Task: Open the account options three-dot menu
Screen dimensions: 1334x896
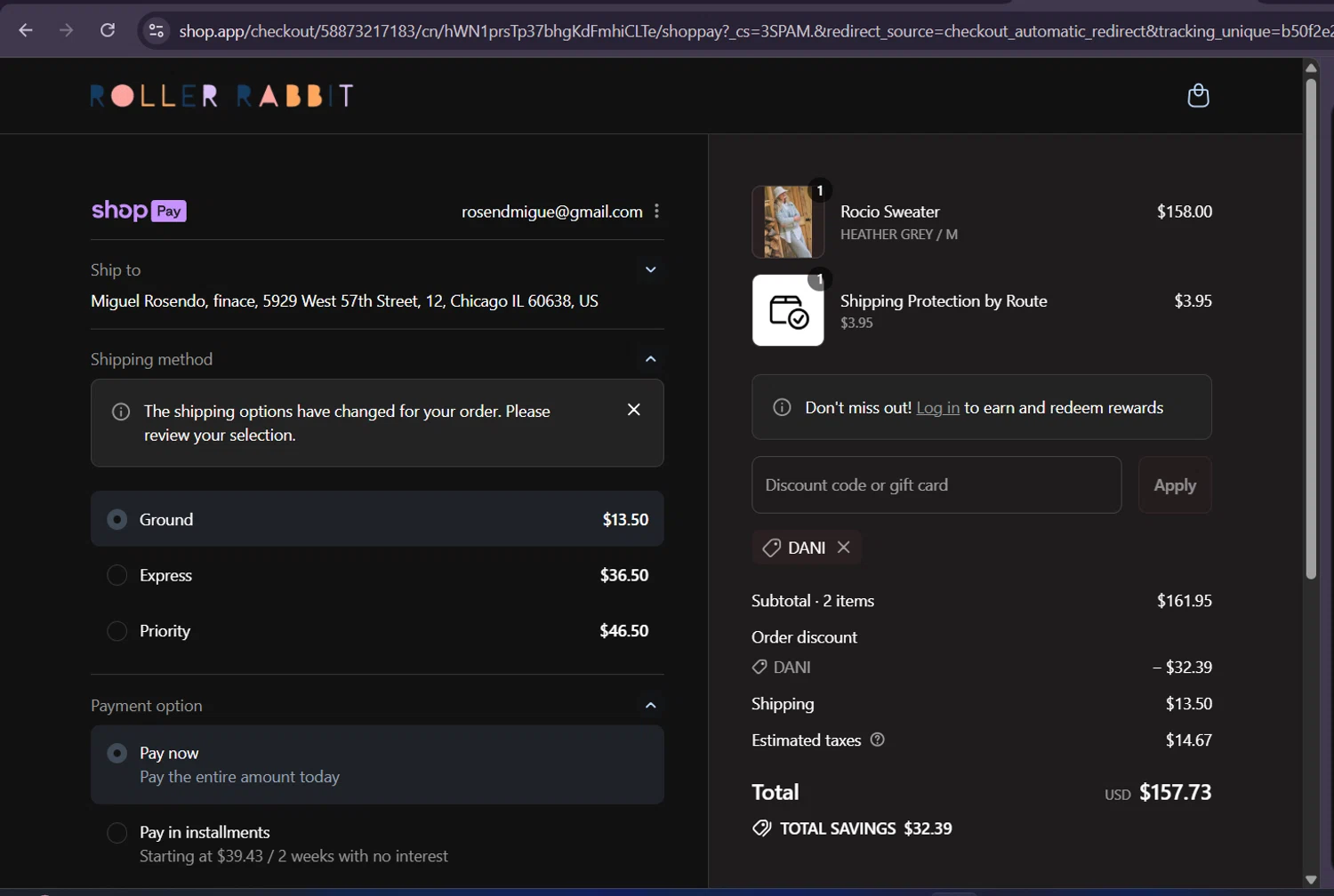Action: coord(656,211)
